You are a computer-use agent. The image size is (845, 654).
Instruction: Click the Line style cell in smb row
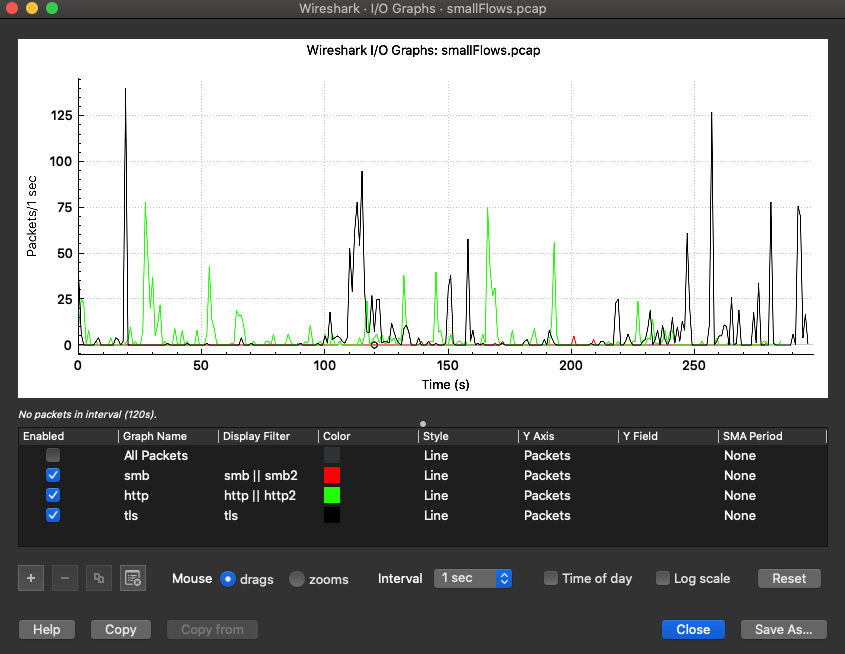[436, 476]
